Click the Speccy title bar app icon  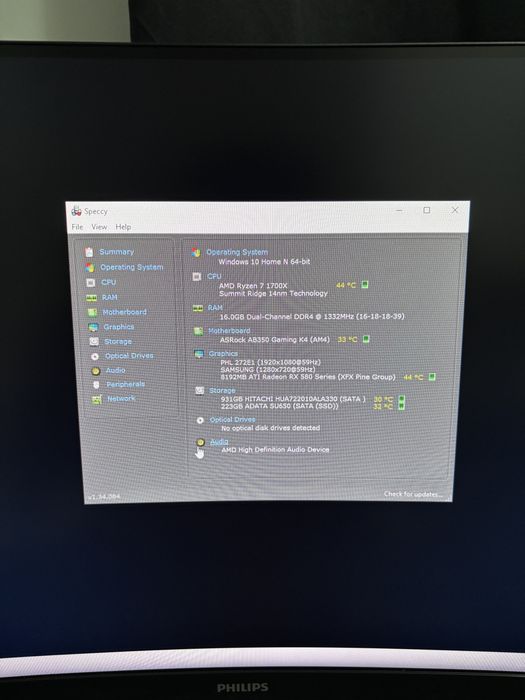point(76,211)
